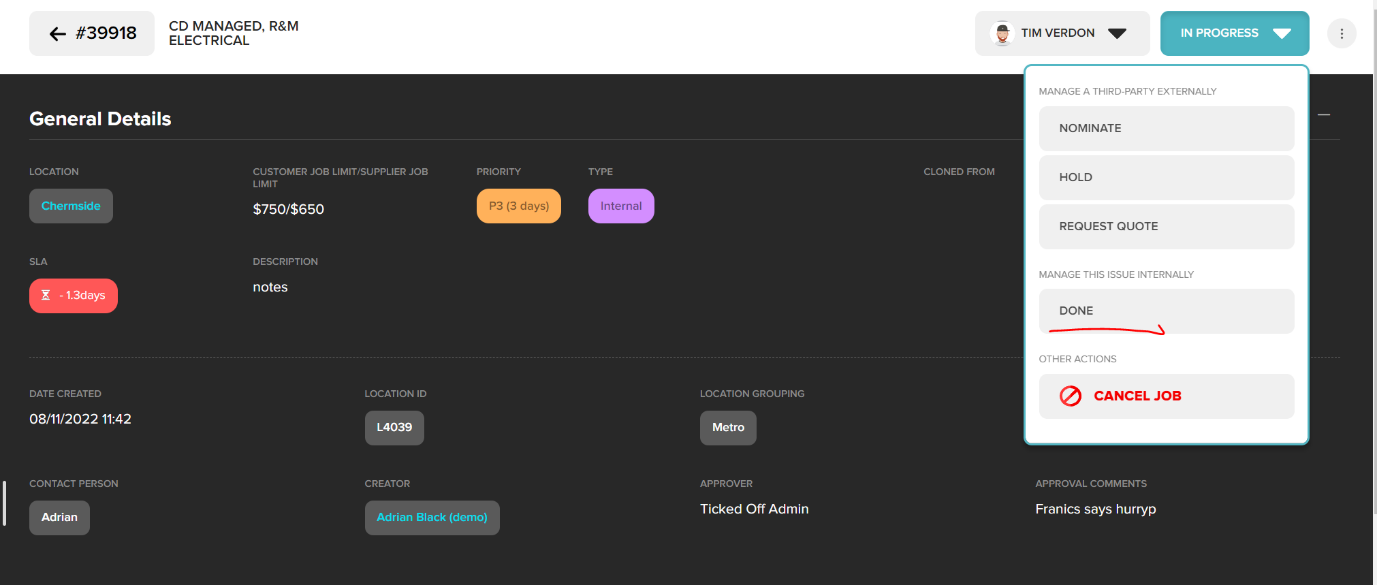
Task: Open the Tim Verdon assignee dropdown
Action: (1062, 33)
